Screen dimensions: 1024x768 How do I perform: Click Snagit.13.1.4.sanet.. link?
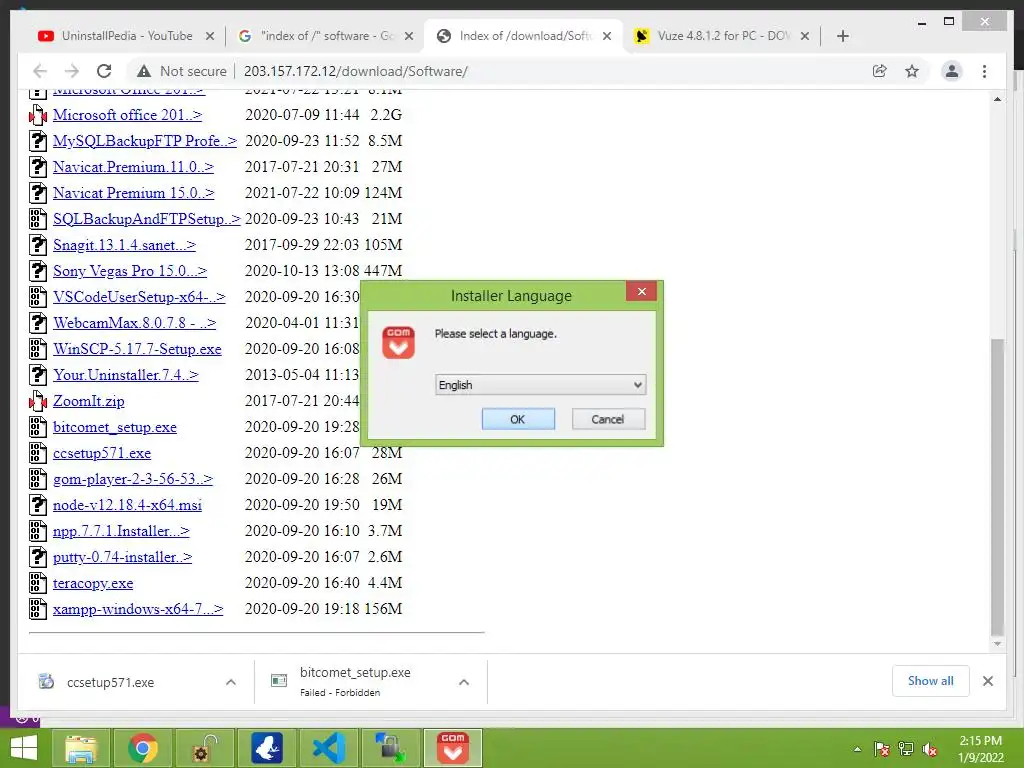[124, 245]
